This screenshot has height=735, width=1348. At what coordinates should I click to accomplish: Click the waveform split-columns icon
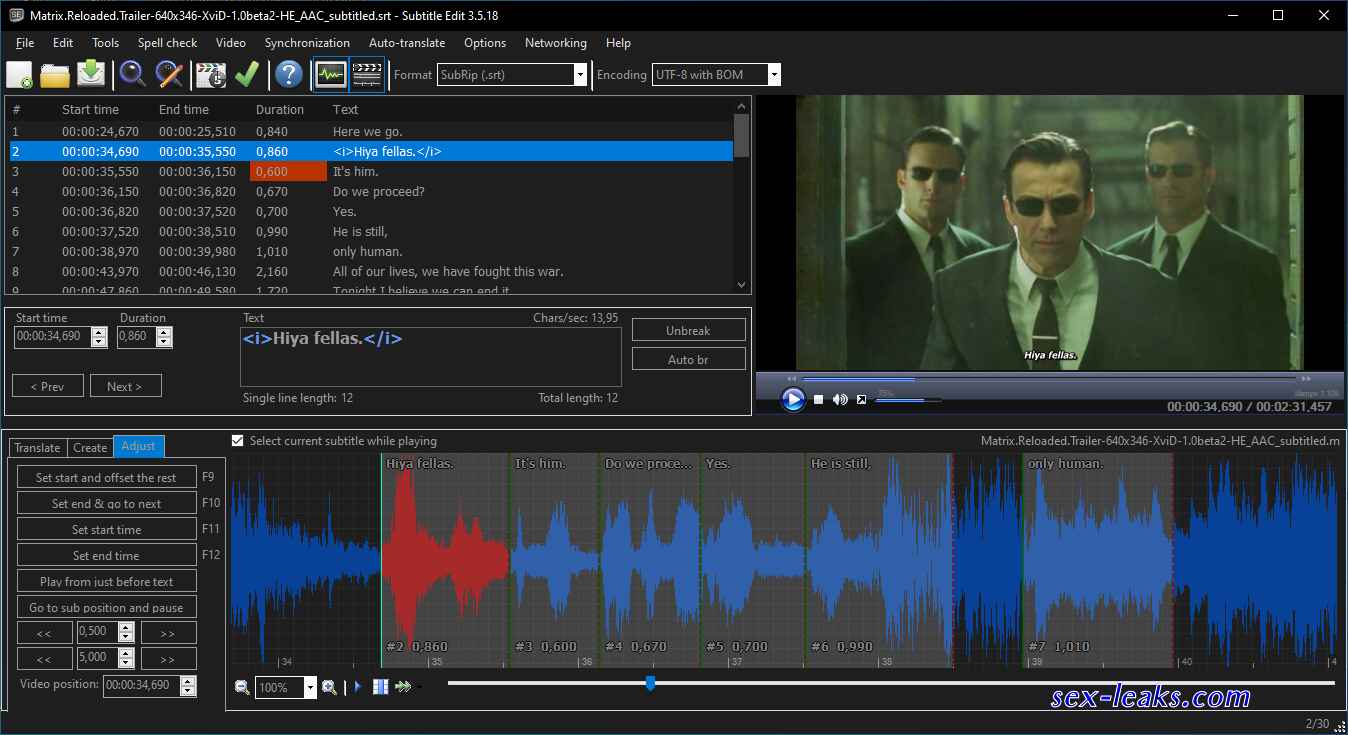pyautogui.click(x=380, y=687)
